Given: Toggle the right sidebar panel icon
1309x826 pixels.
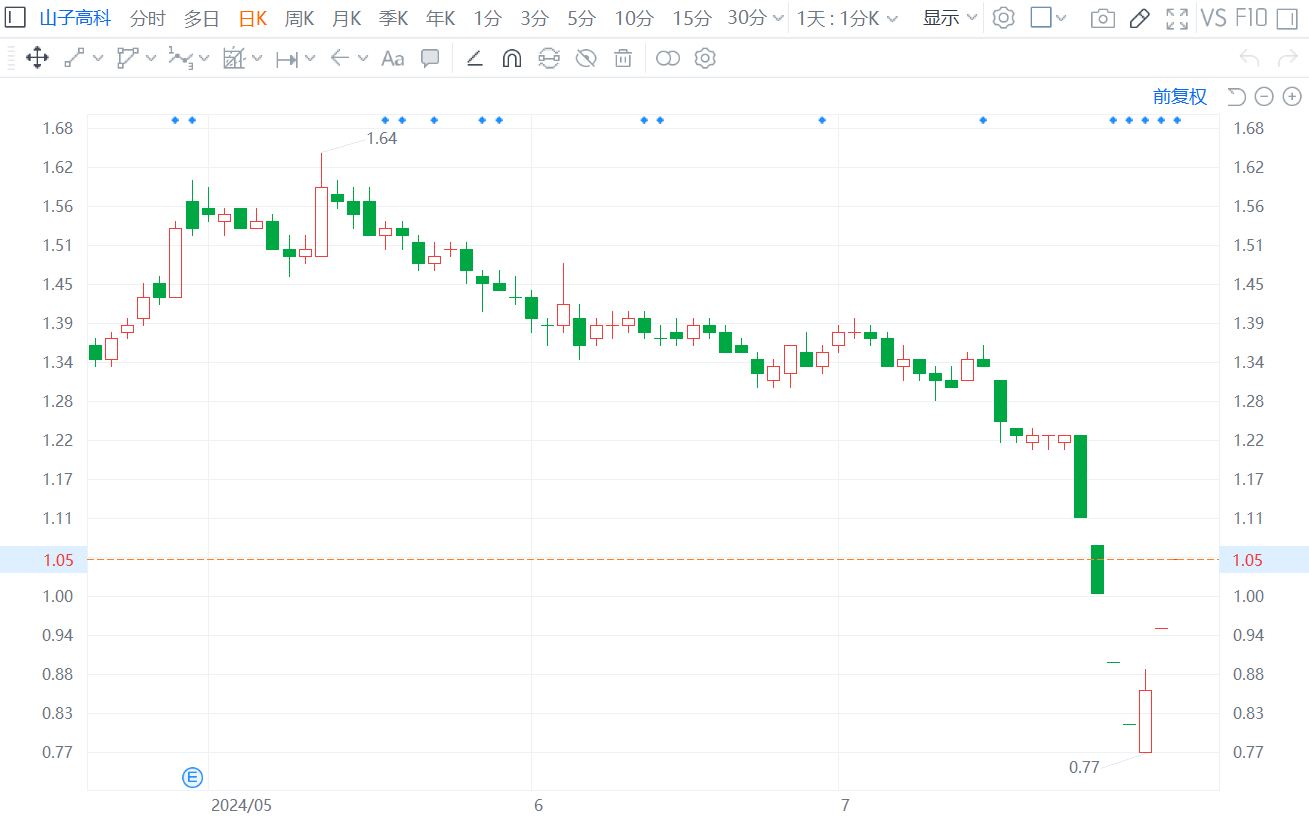Looking at the screenshot, I should 1286,18.
